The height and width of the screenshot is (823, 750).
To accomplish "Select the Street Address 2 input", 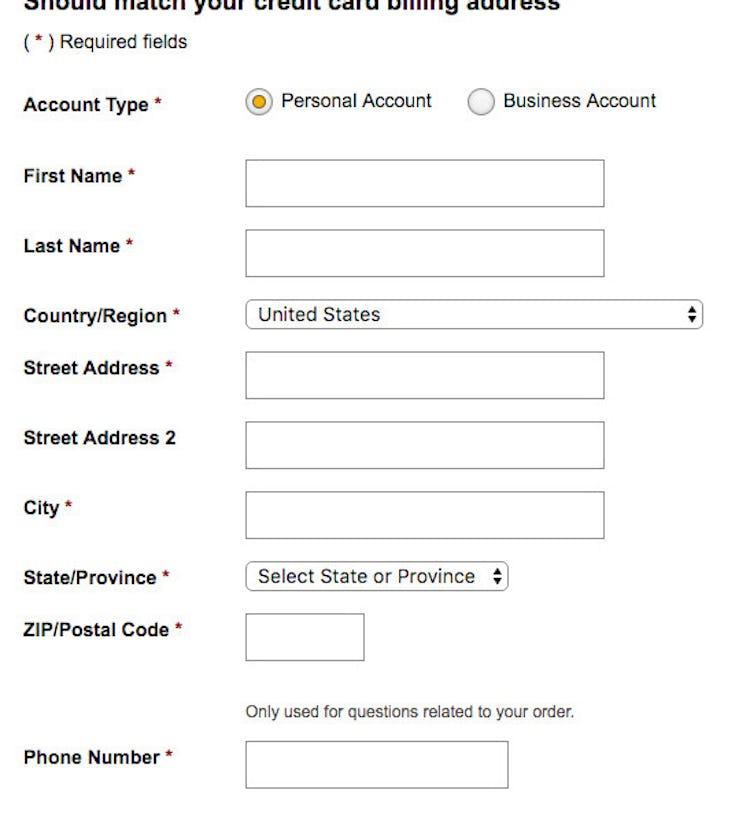I will [x=424, y=444].
